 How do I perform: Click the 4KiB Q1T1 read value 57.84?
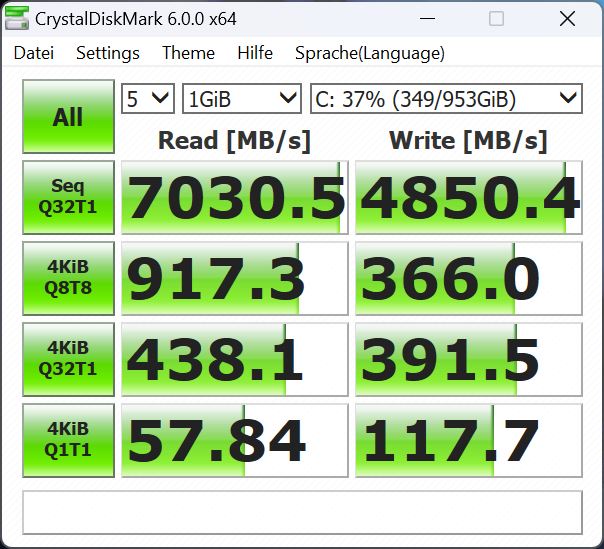[235, 440]
